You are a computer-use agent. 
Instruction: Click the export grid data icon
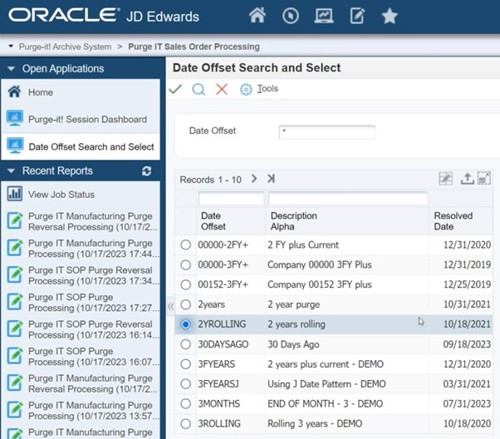(x=467, y=179)
